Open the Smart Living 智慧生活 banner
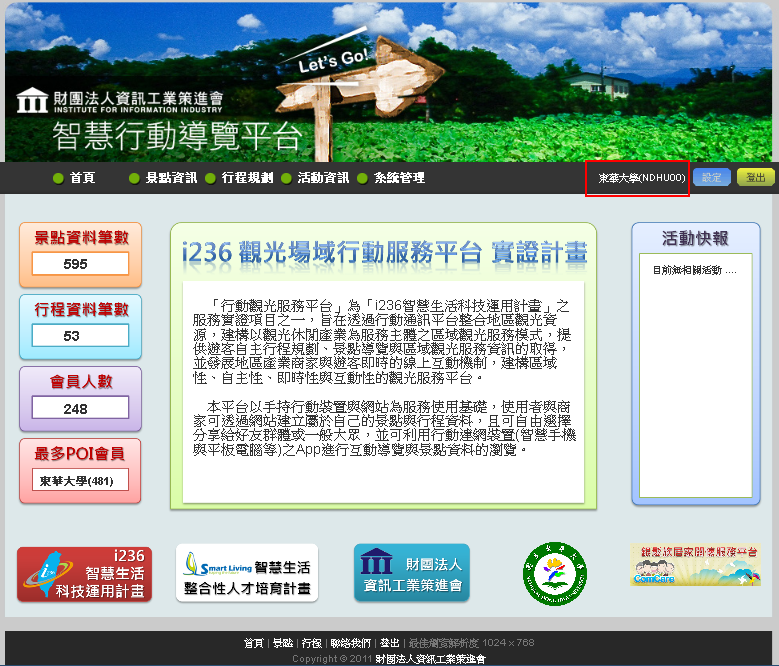The height and width of the screenshot is (666, 779). pos(247,573)
